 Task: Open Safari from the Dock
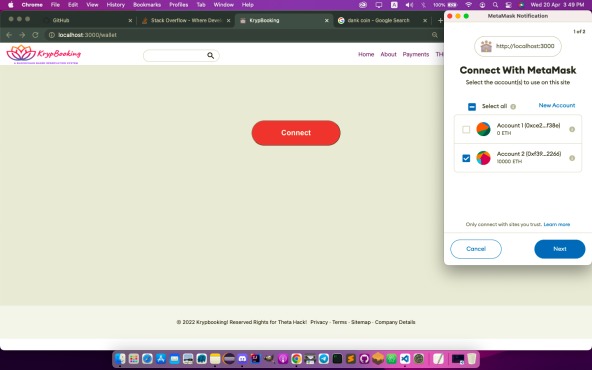pos(147,358)
